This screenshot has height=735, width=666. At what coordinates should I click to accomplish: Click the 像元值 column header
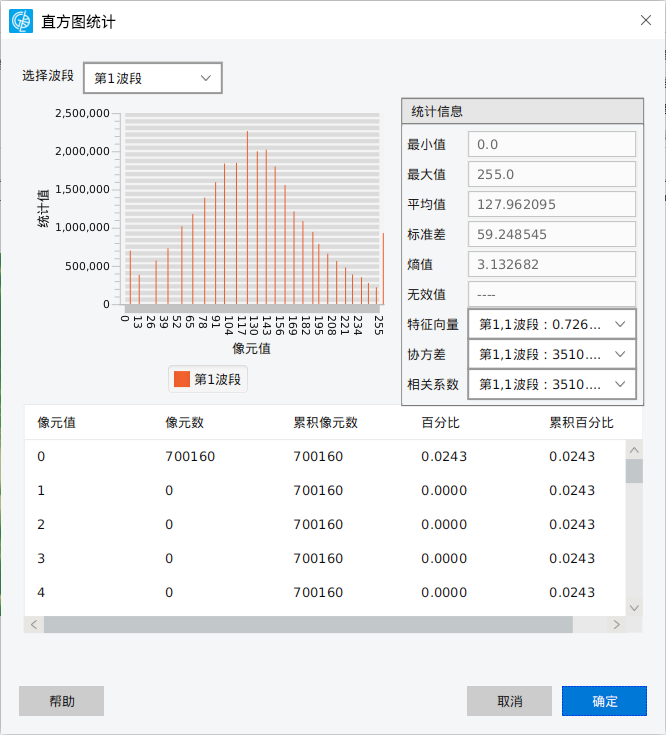coord(57,422)
